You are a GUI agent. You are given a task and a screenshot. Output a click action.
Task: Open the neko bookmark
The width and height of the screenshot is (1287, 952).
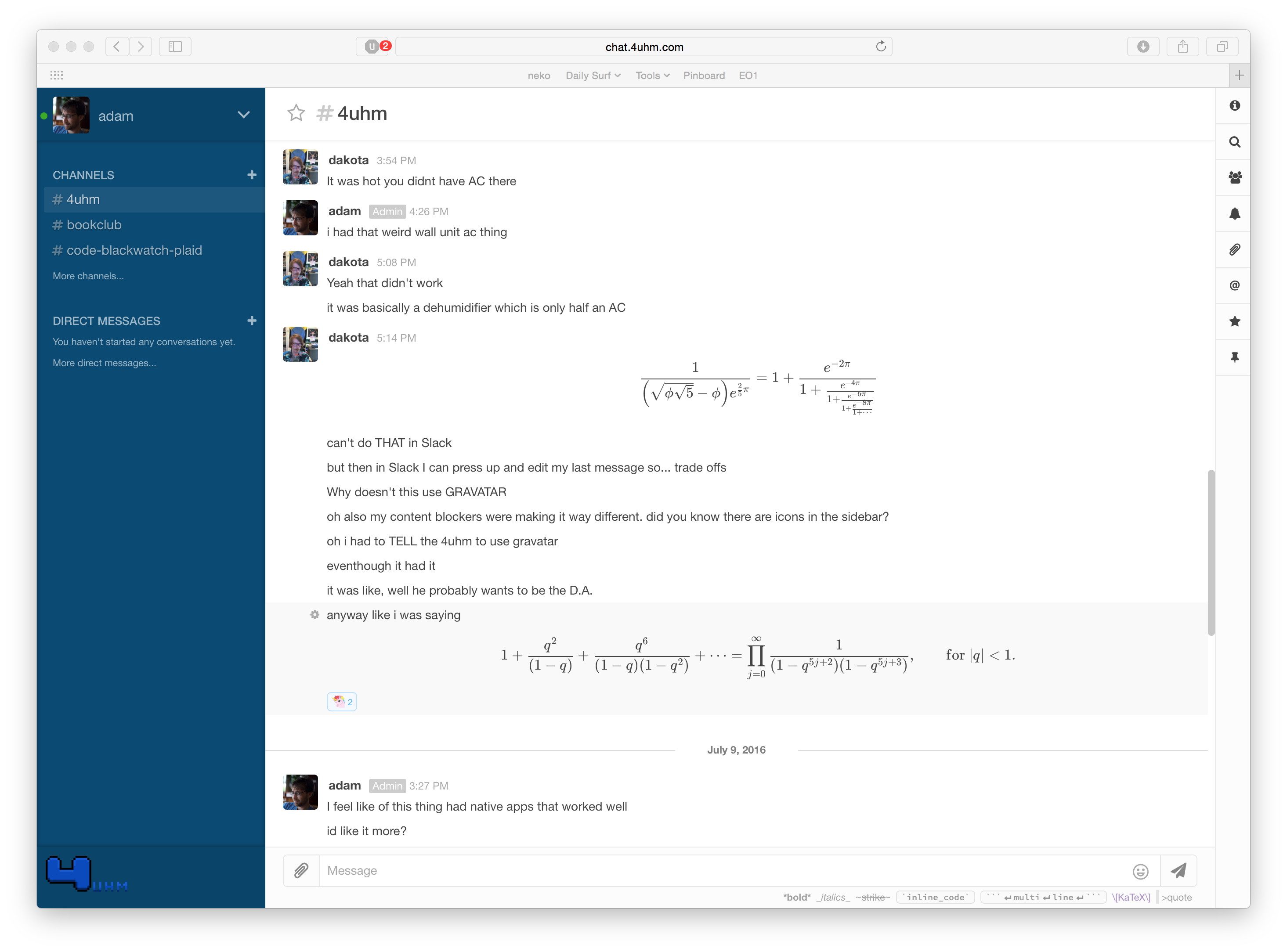539,76
